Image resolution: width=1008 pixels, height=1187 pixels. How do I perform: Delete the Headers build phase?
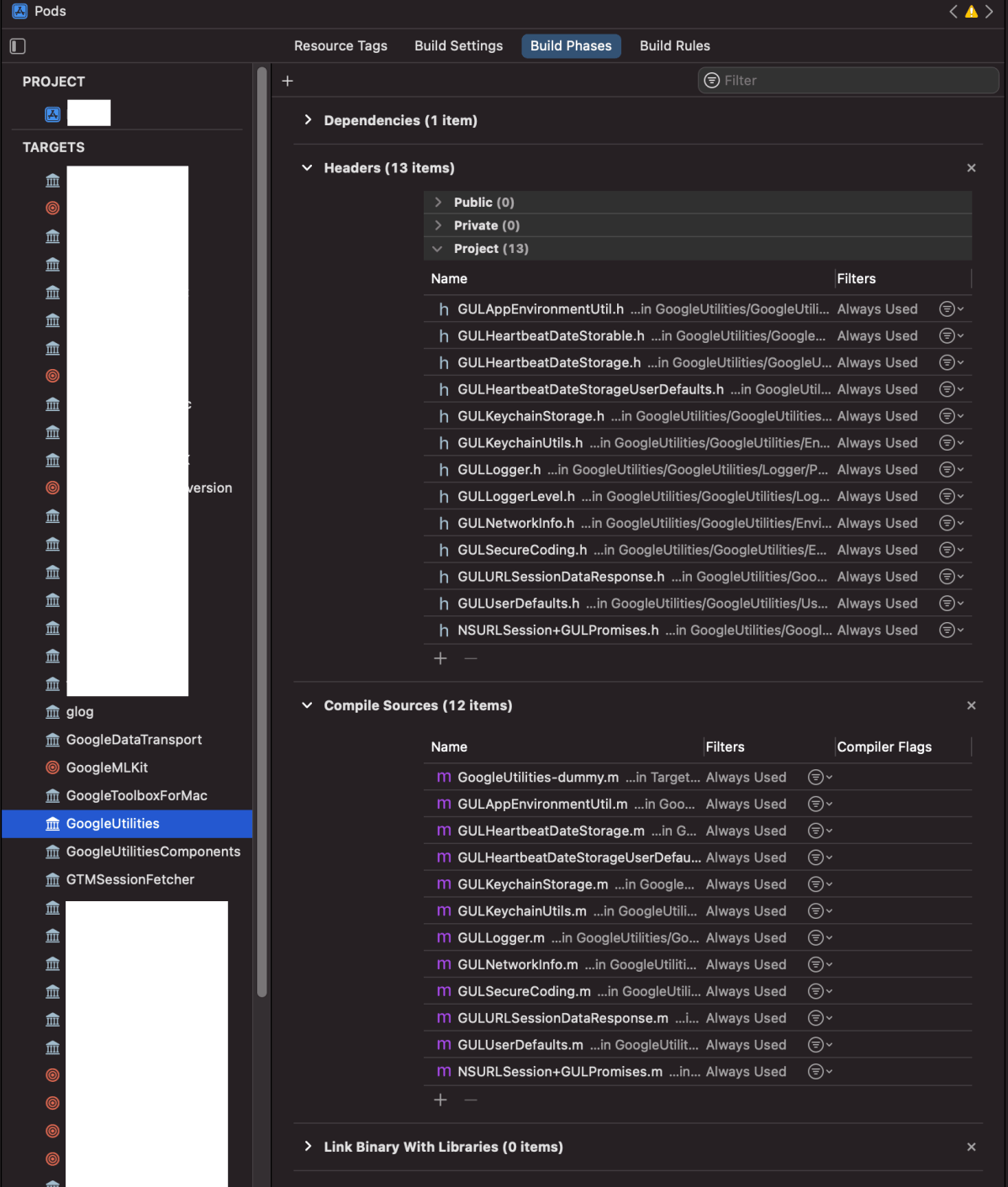coord(971,168)
